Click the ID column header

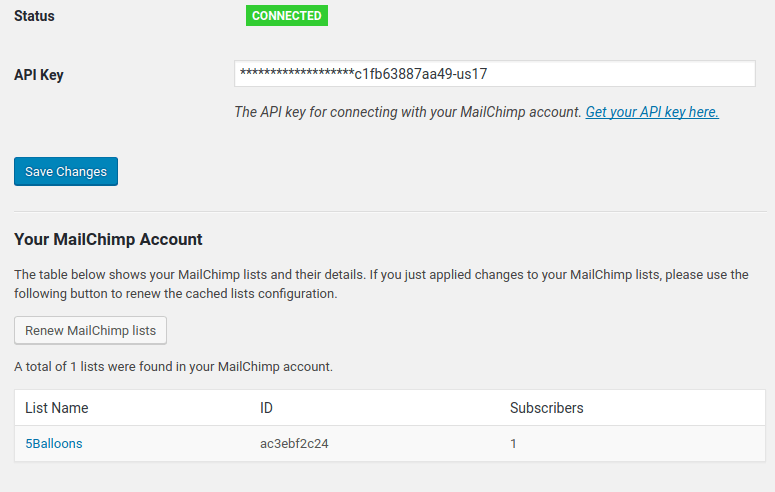266,408
